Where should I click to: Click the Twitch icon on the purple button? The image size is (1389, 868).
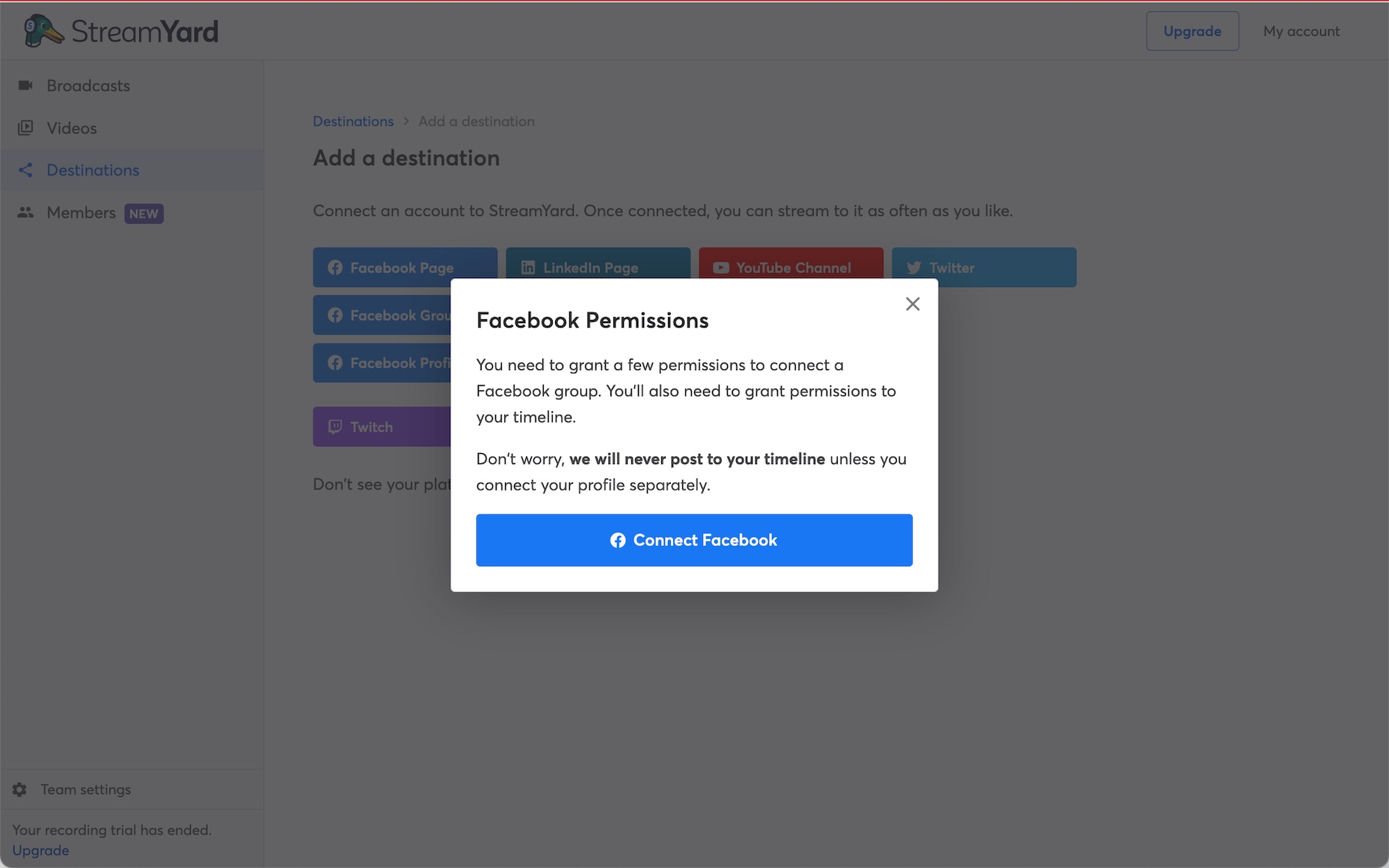point(335,426)
